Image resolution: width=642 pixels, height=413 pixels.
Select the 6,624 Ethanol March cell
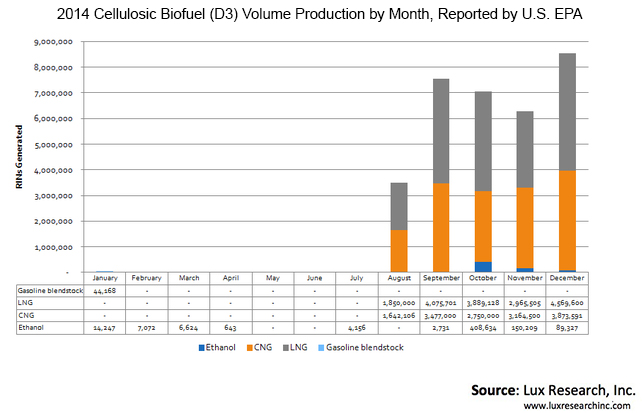[189, 328]
